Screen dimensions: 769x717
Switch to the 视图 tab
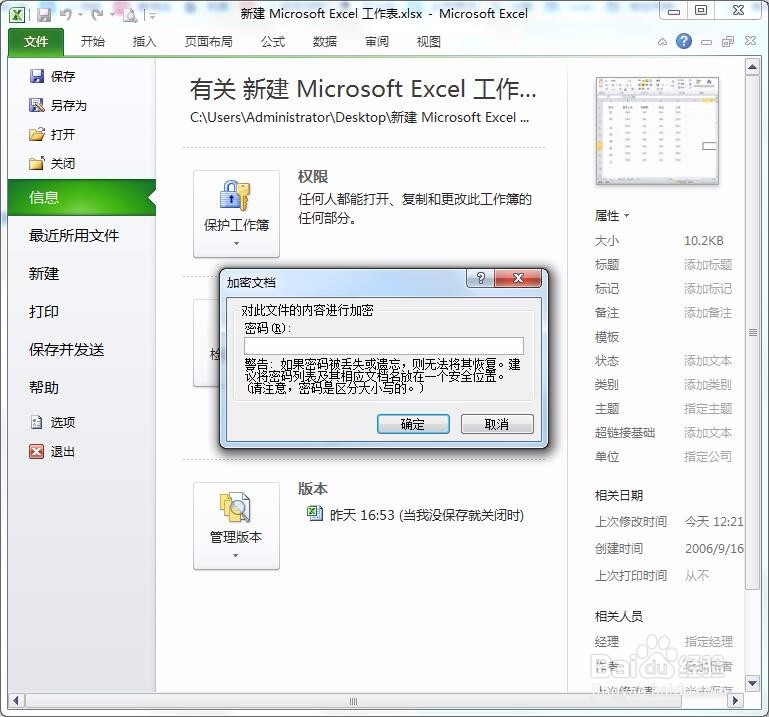[429, 42]
